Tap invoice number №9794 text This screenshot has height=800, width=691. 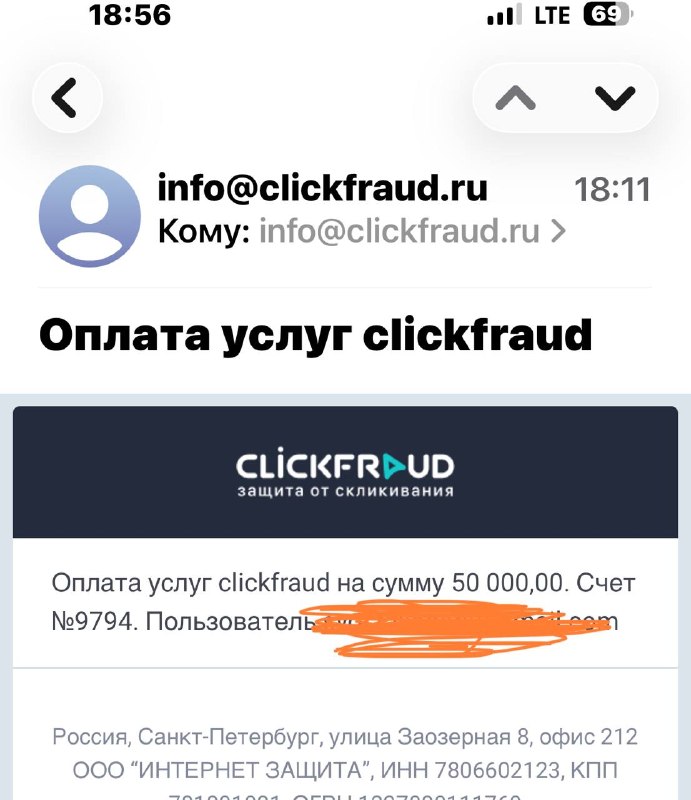[94, 621]
